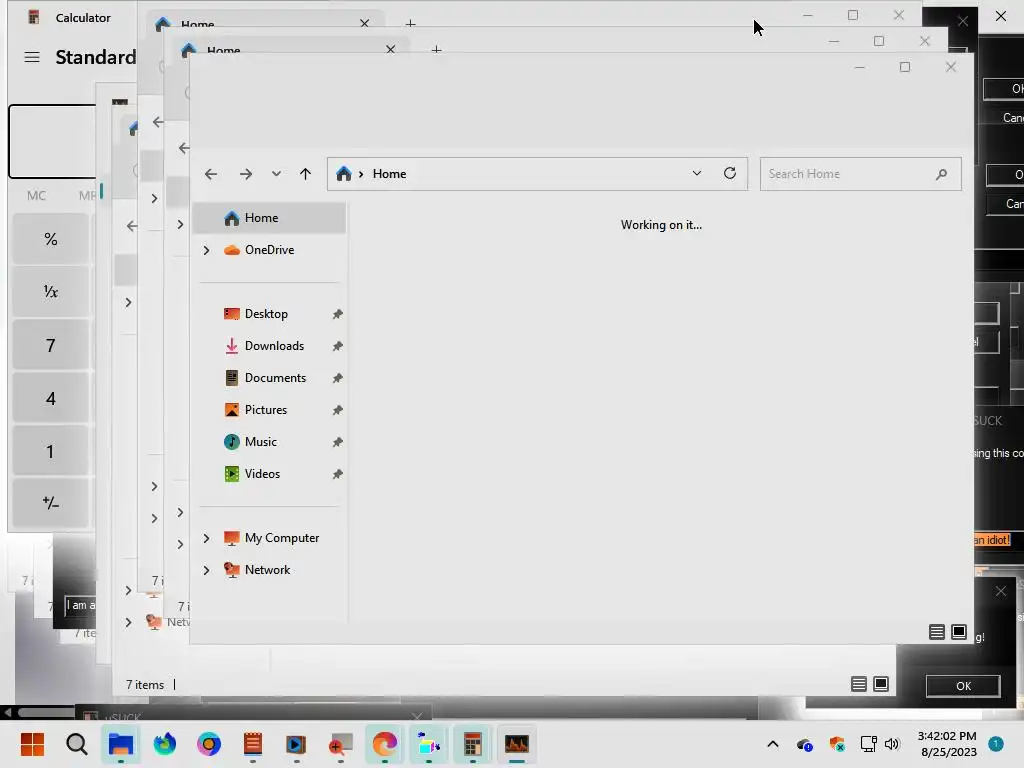Add new tab in rearmost Explorer window
Viewport: 1024px width, 768px height.
[x=410, y=24]
